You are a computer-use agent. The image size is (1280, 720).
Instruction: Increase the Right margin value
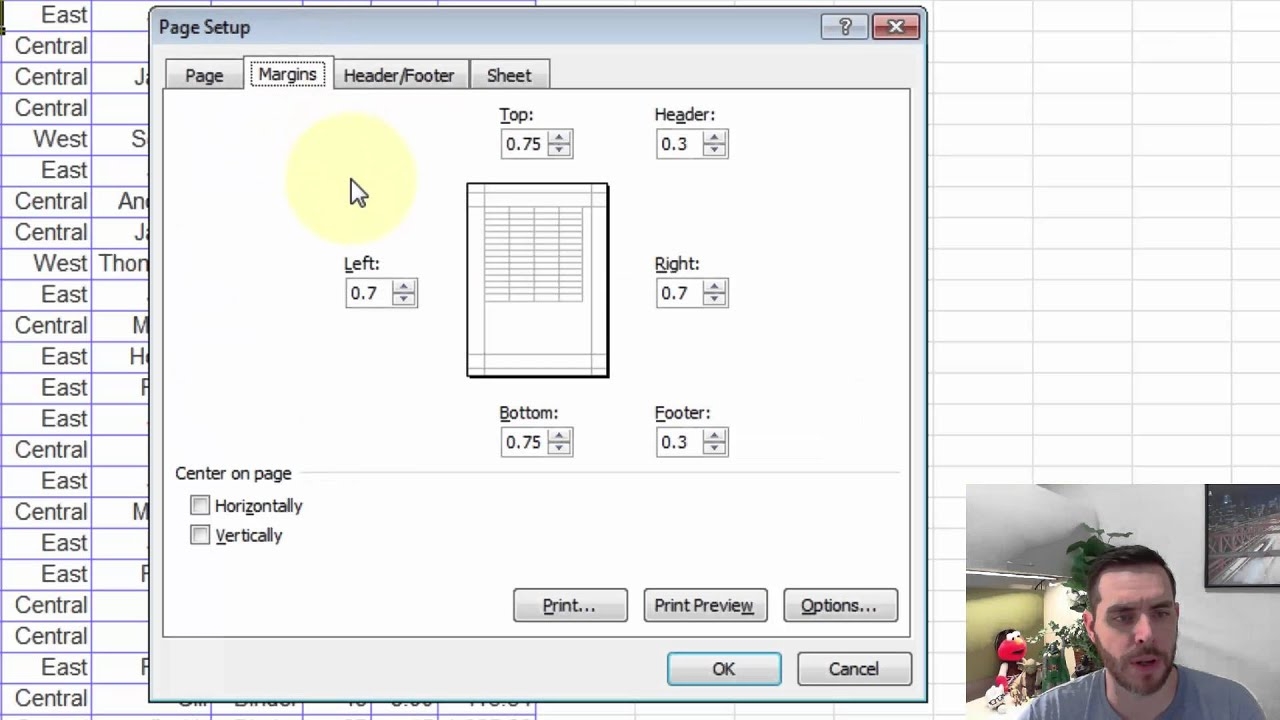(714, 287)
